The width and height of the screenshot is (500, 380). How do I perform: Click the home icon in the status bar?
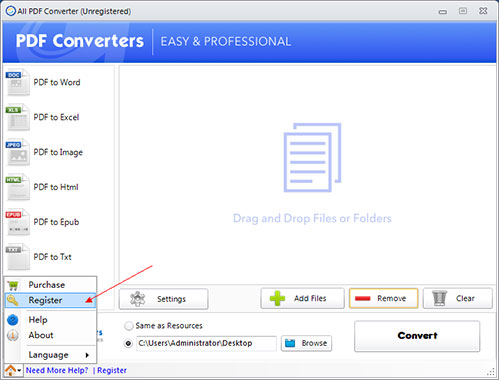[11, 370]
